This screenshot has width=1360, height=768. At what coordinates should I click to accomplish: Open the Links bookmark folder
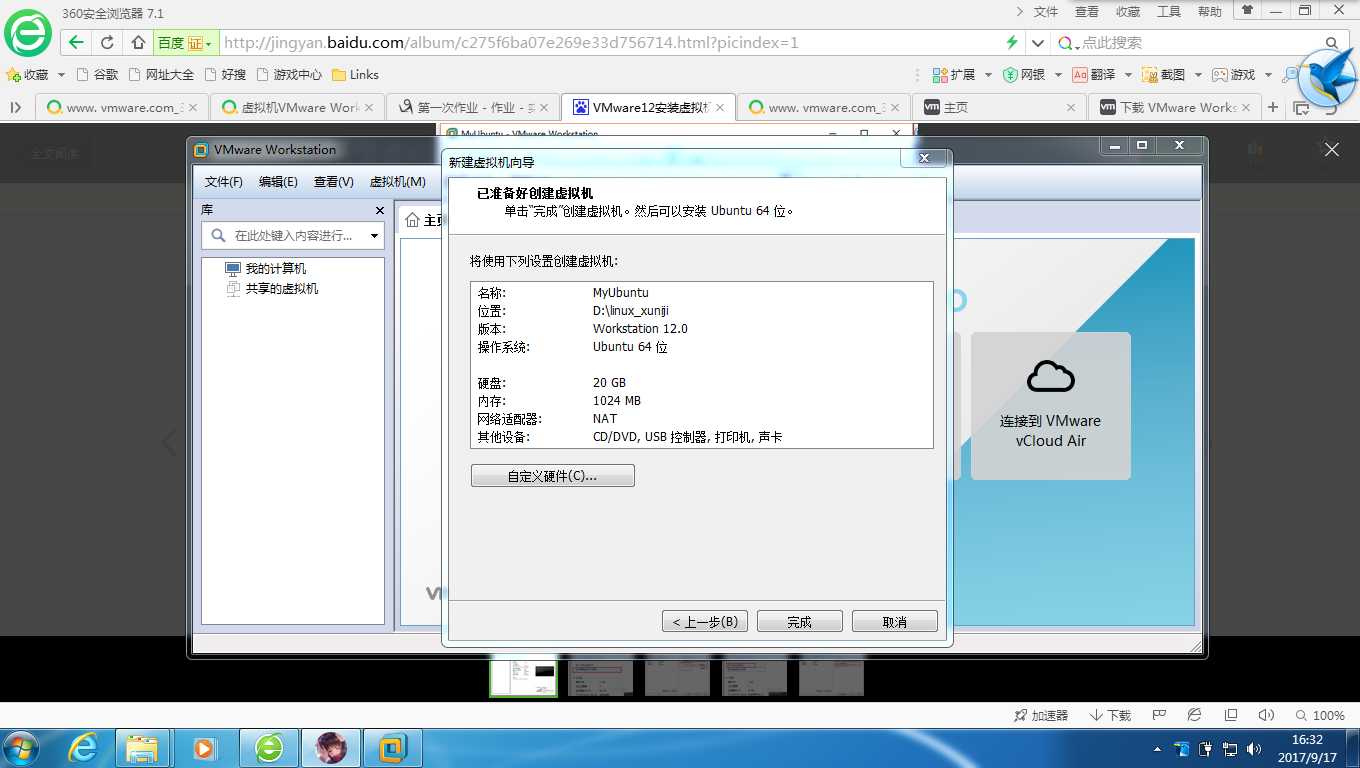click(x=355, y=75)
